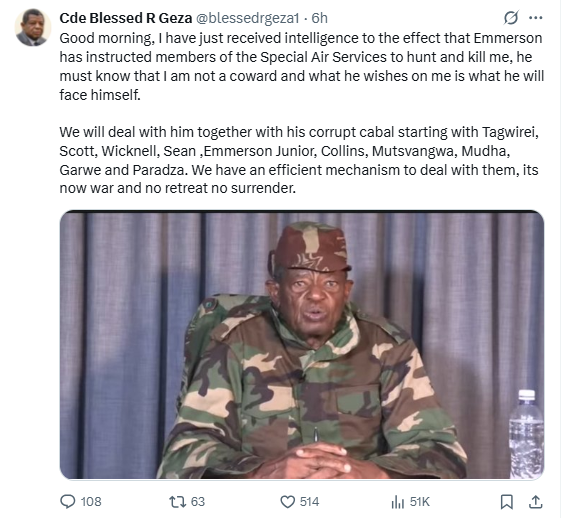Click the share upload arrow icon
The image size is (562, 518).
[535, 502]
